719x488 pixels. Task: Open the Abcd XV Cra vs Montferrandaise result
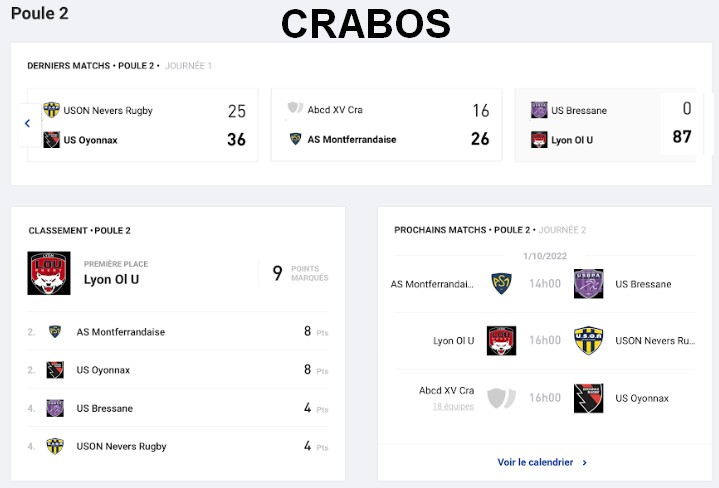(387, 125)
